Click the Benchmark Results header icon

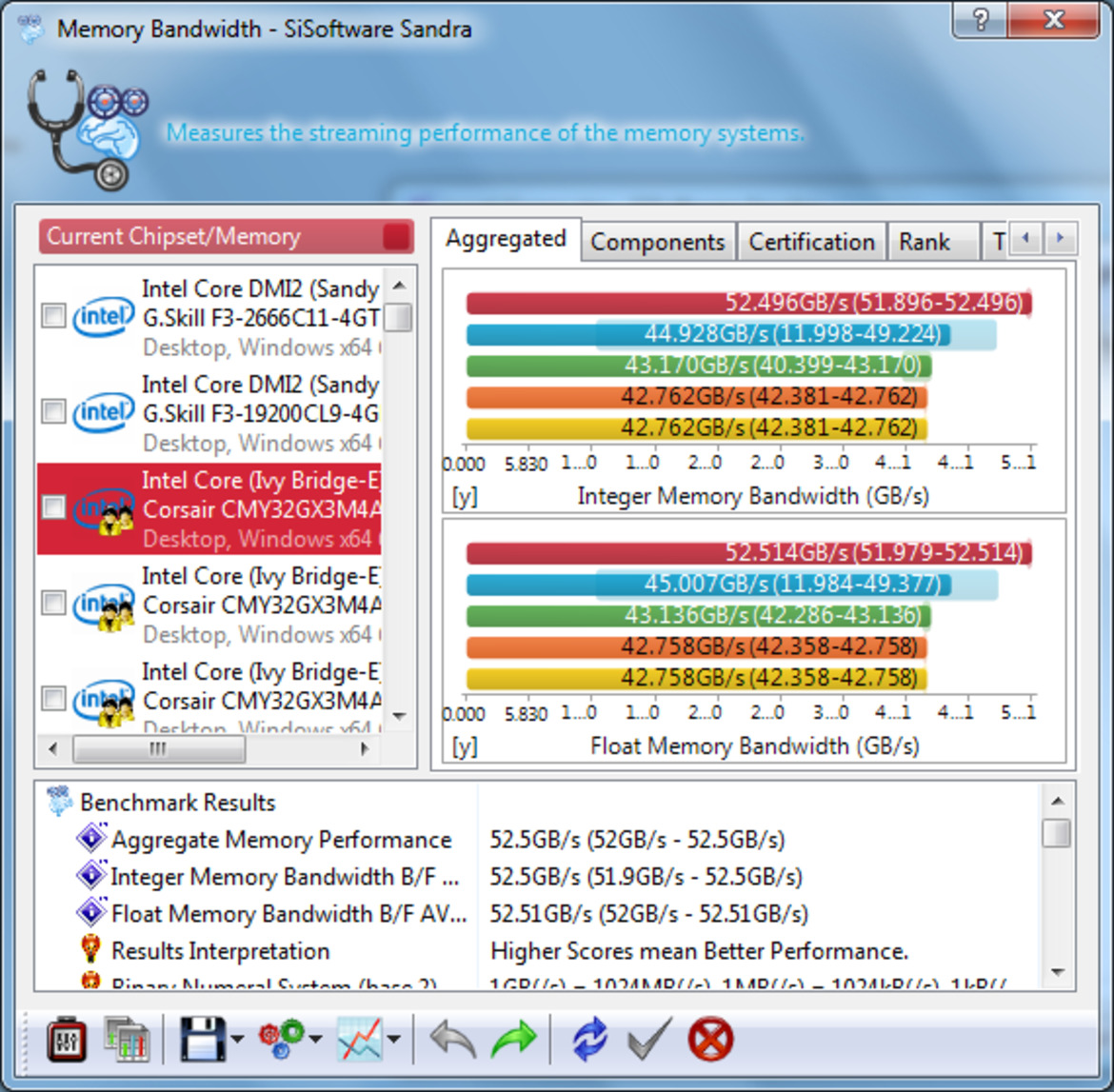pos(60,802)
